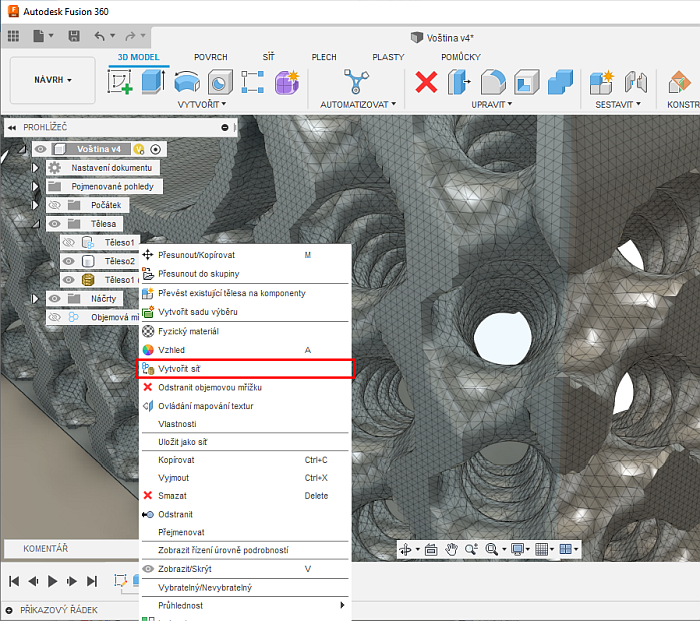Select the rectangular pattern tool
700x621 pixels.
pos(253,82)
